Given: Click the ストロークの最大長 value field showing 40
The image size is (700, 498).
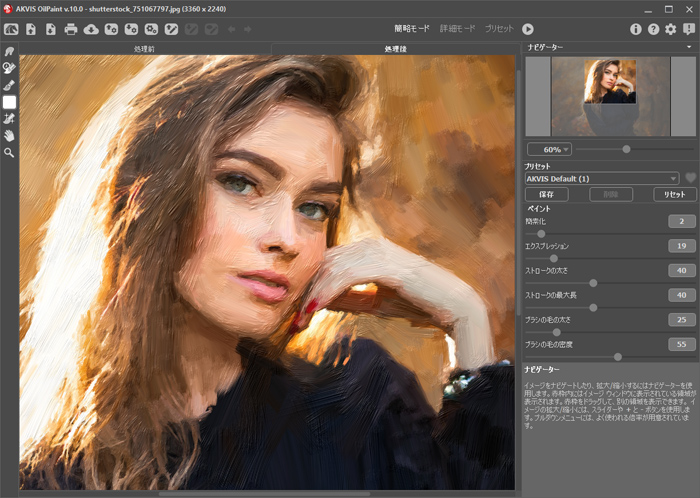Looking at the screenshot, I should (x=682, y=295).
